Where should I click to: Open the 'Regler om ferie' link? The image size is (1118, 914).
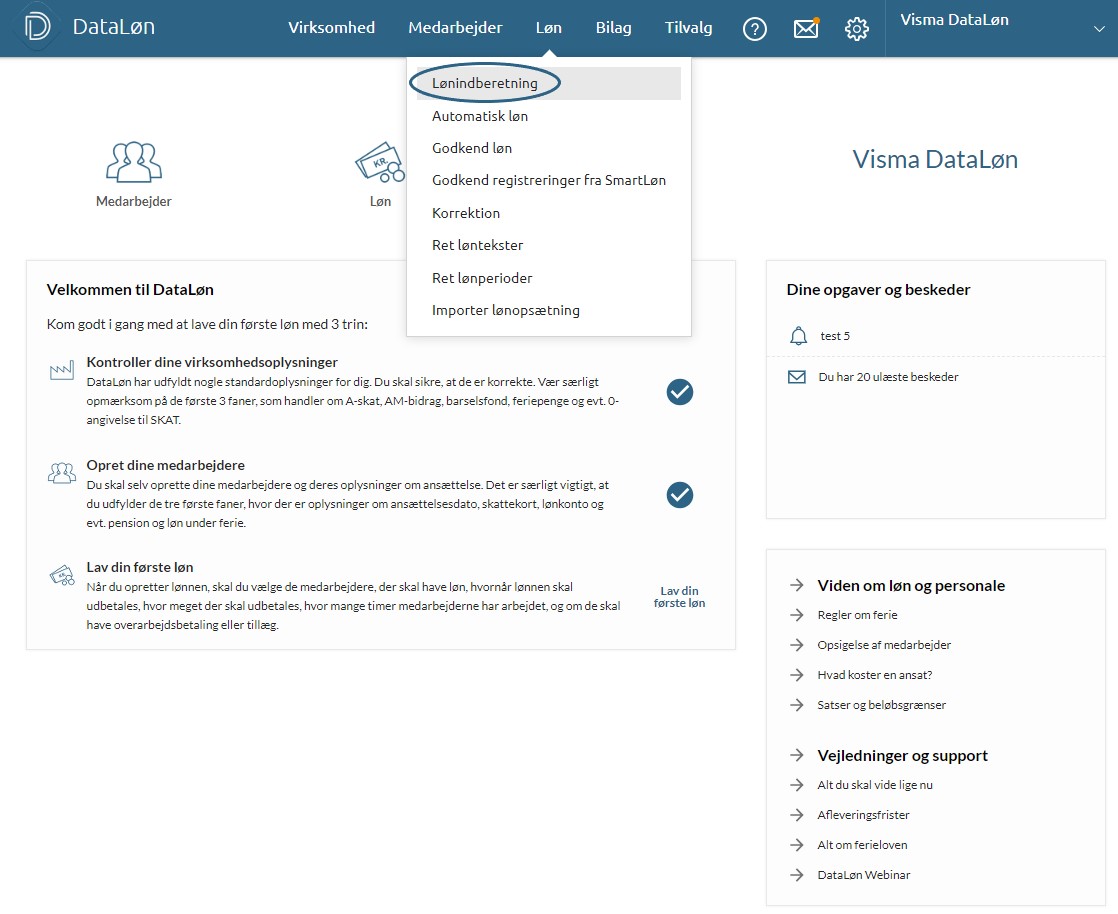coord(857,615)
